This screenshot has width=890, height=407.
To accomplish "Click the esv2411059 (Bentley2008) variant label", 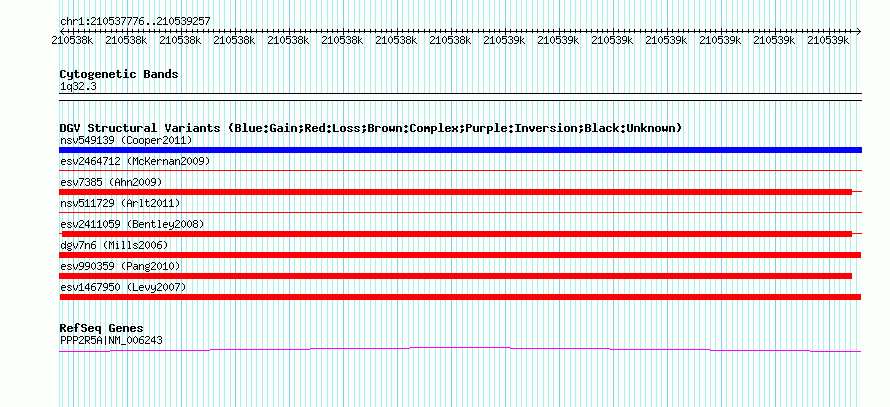I will pos(132,224).
